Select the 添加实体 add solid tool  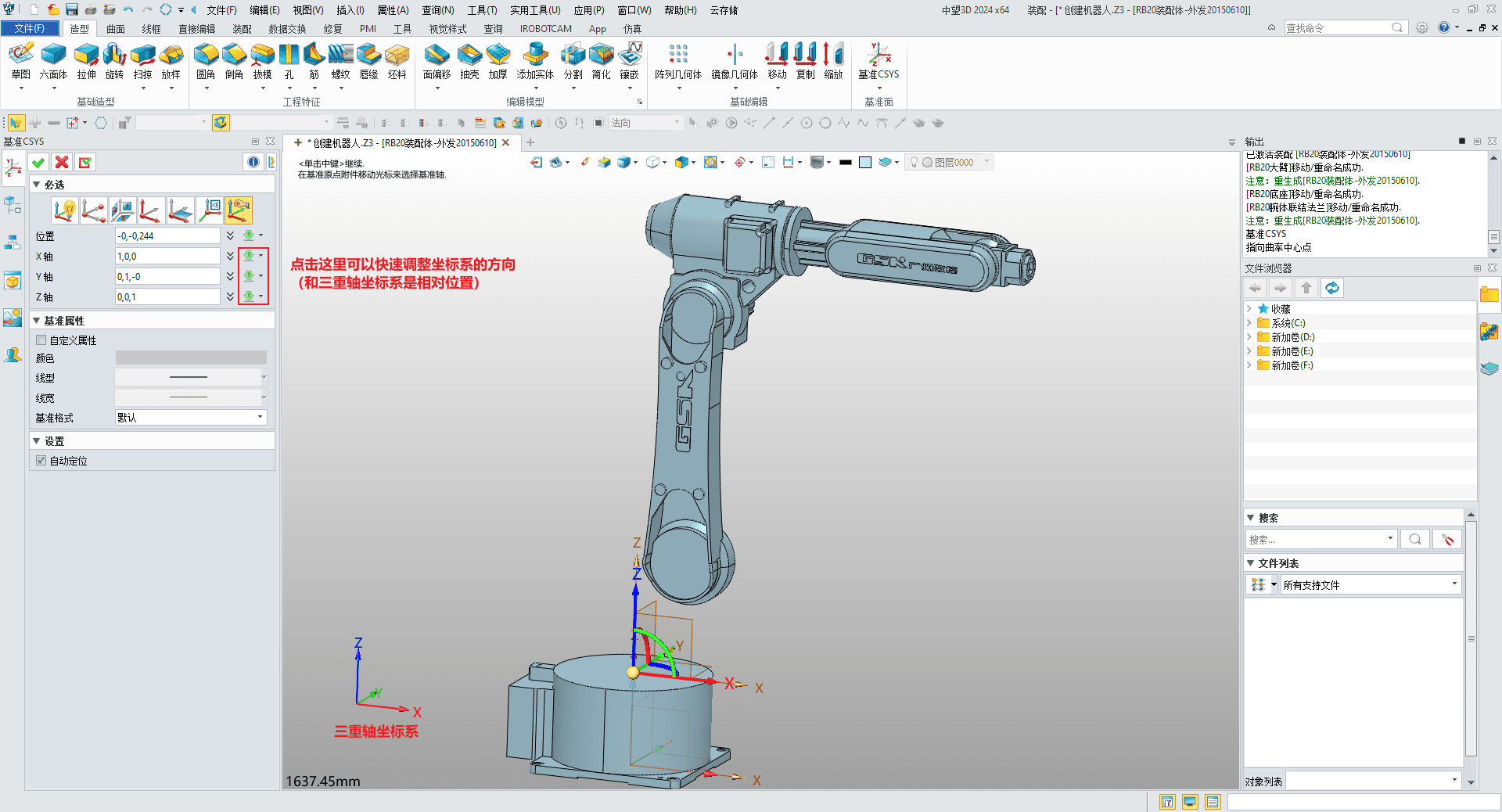coord(535,61)
